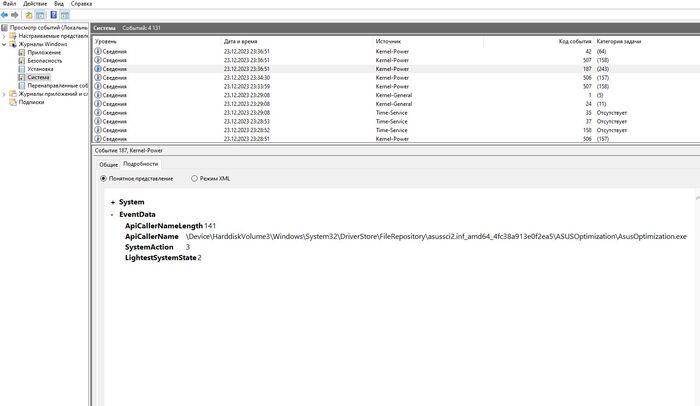The image size is (700, 406).
Task: Click the LightestSystemState field label
Action: point(161,258)
